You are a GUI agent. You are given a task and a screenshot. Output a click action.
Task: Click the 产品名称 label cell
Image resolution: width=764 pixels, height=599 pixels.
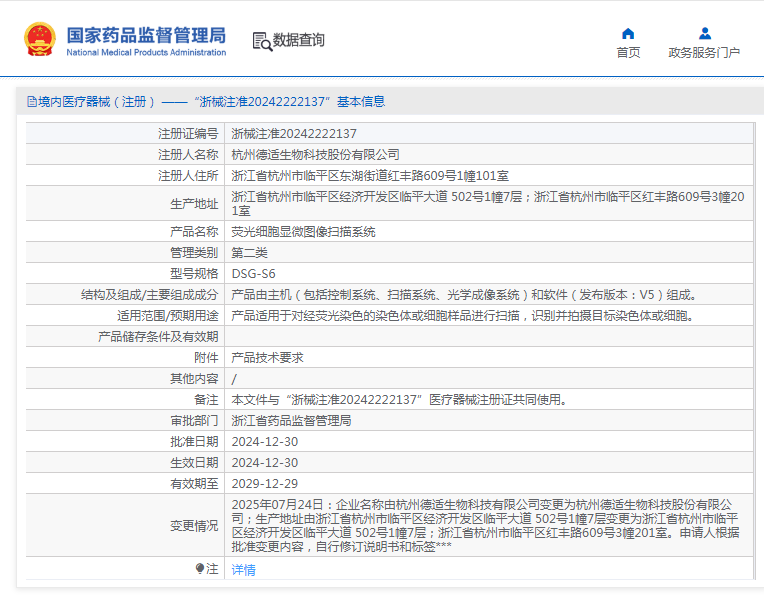[x=125, y=232]
